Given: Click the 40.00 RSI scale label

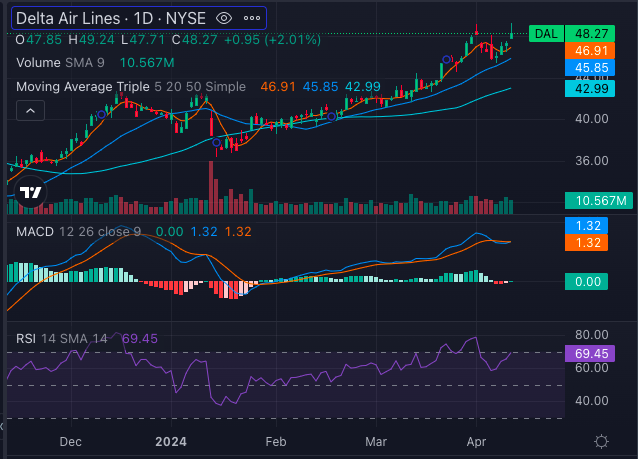Looking at the screenshot, I should (592, 401).
